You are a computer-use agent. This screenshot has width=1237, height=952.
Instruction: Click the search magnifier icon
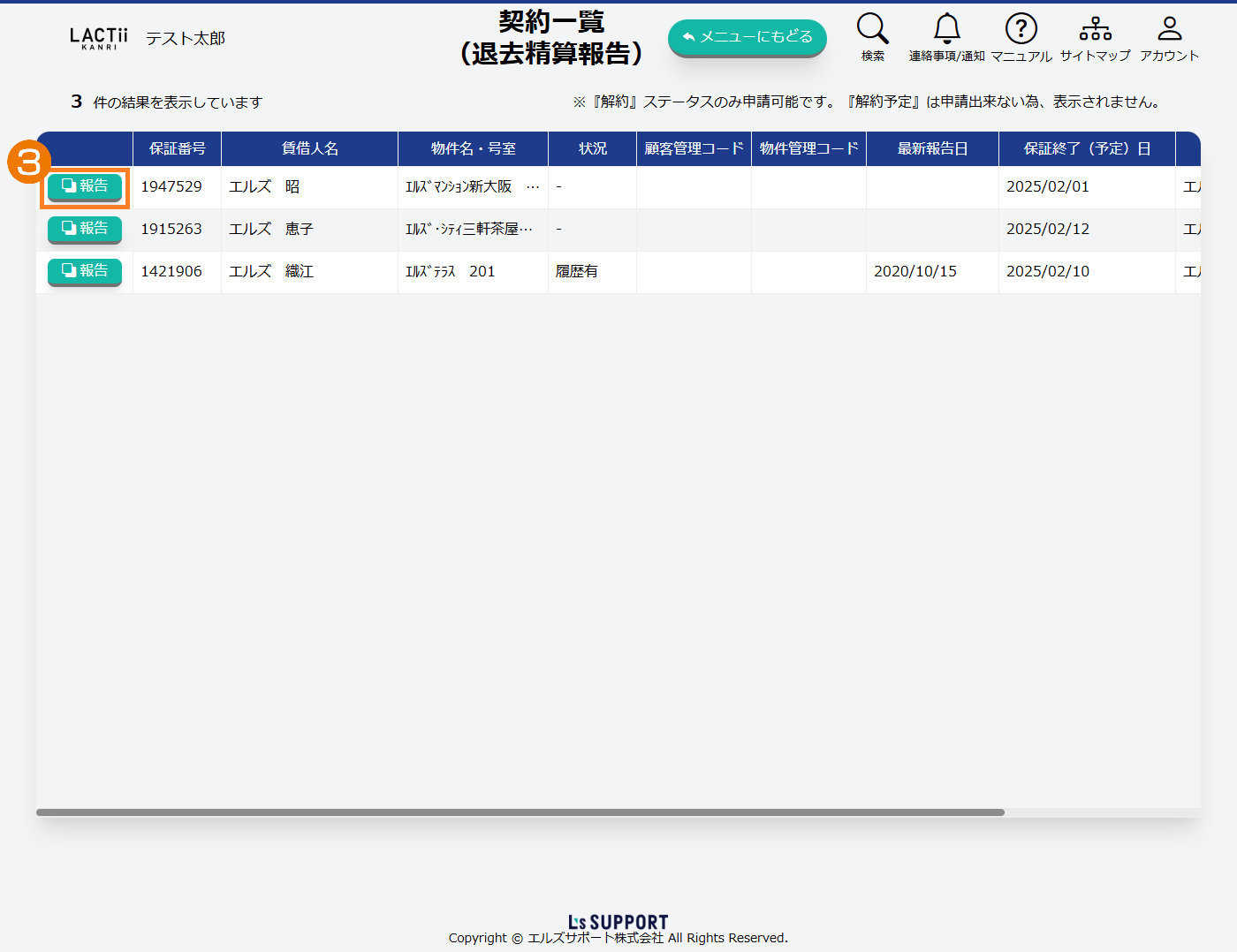pos(872,29)
